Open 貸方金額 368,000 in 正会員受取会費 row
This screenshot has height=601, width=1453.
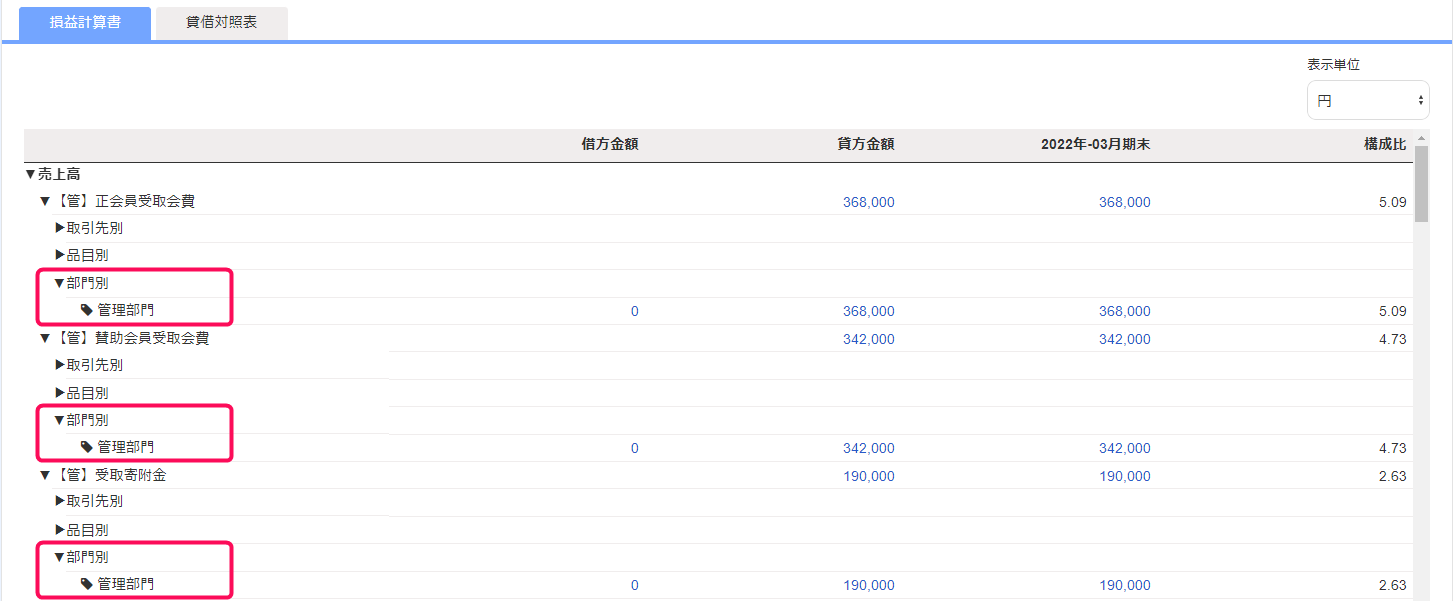click(869, 202)
